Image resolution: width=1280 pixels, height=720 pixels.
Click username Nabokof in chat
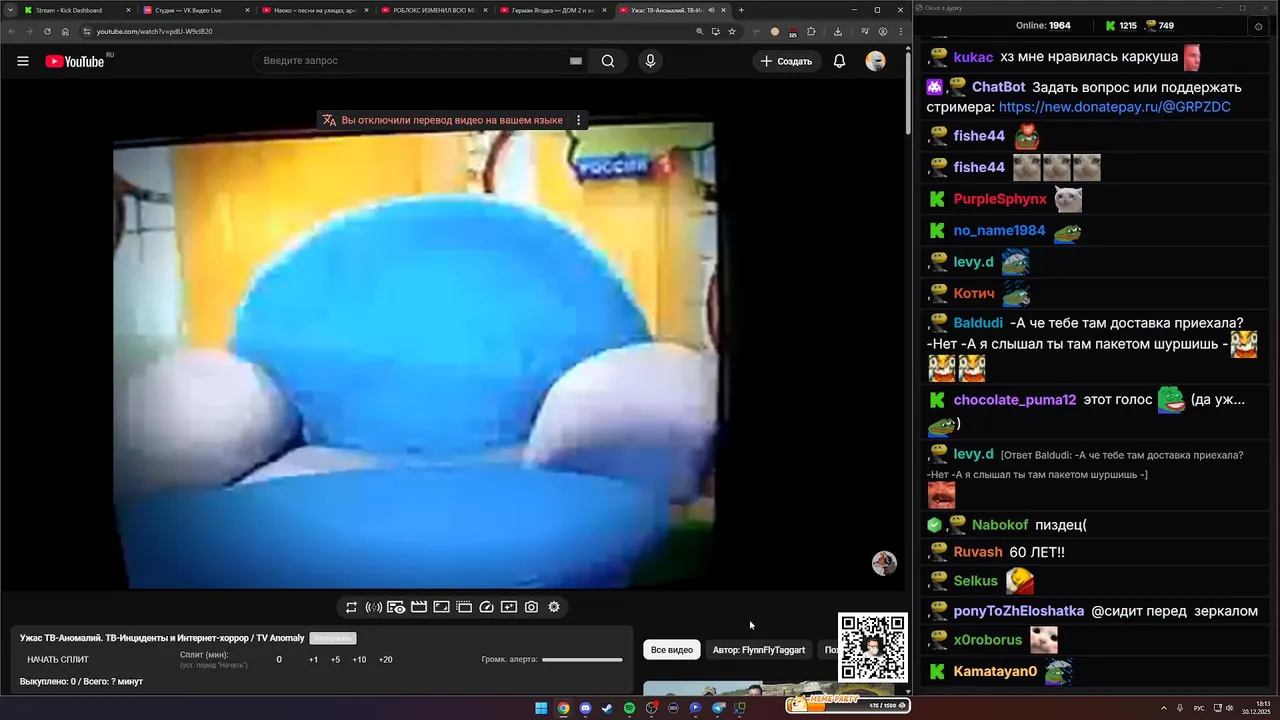(1000, 525)
